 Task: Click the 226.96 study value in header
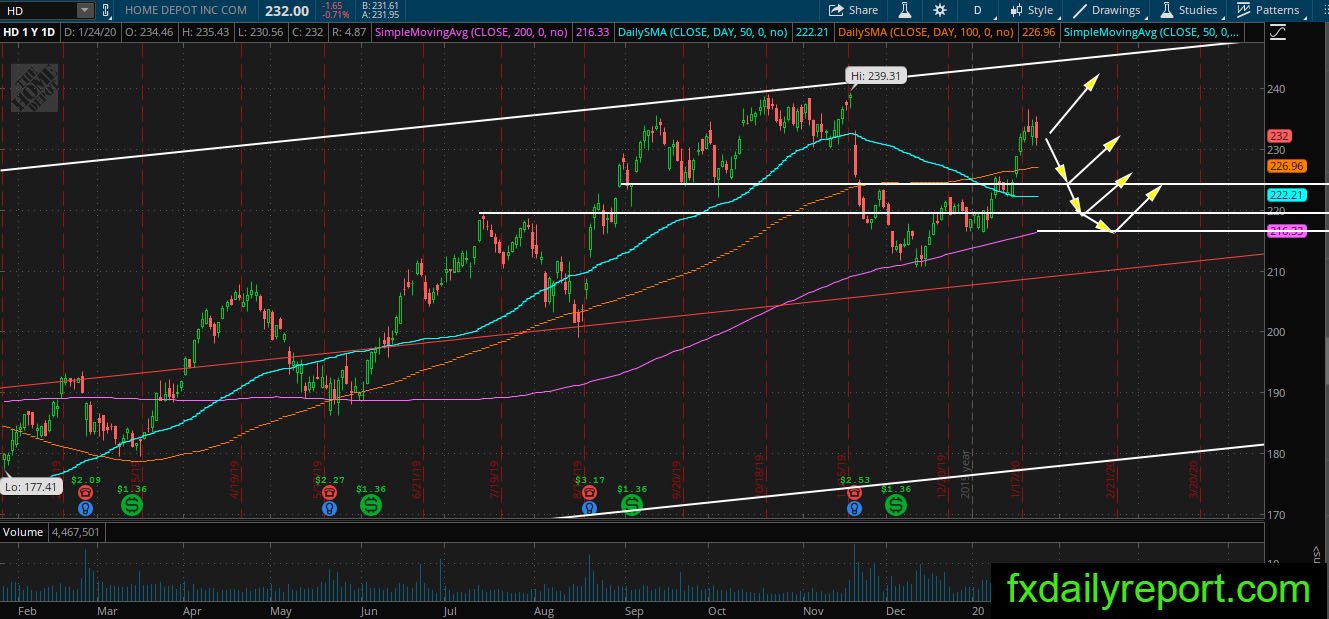1038,33
